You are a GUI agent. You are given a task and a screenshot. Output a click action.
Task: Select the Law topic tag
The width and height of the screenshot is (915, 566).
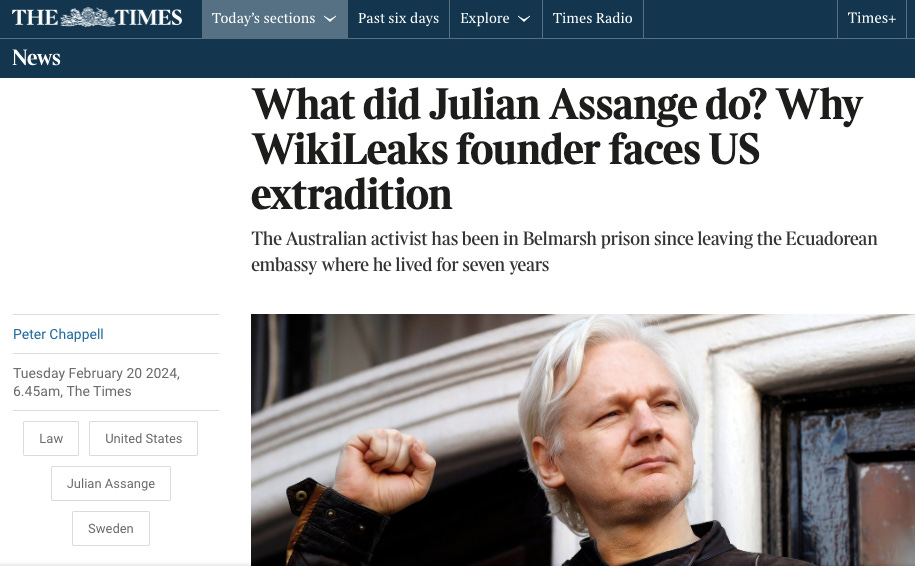51,438
